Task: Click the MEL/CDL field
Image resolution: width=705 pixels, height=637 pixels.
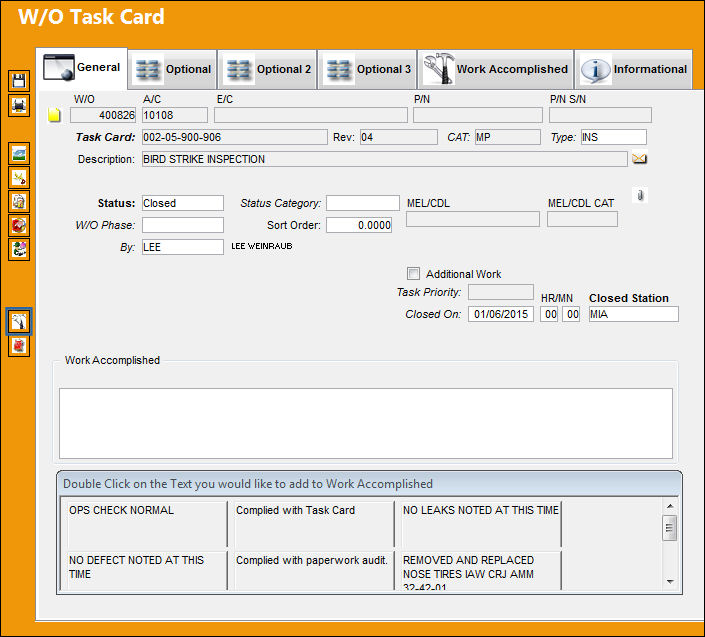Action: point(473,219)
